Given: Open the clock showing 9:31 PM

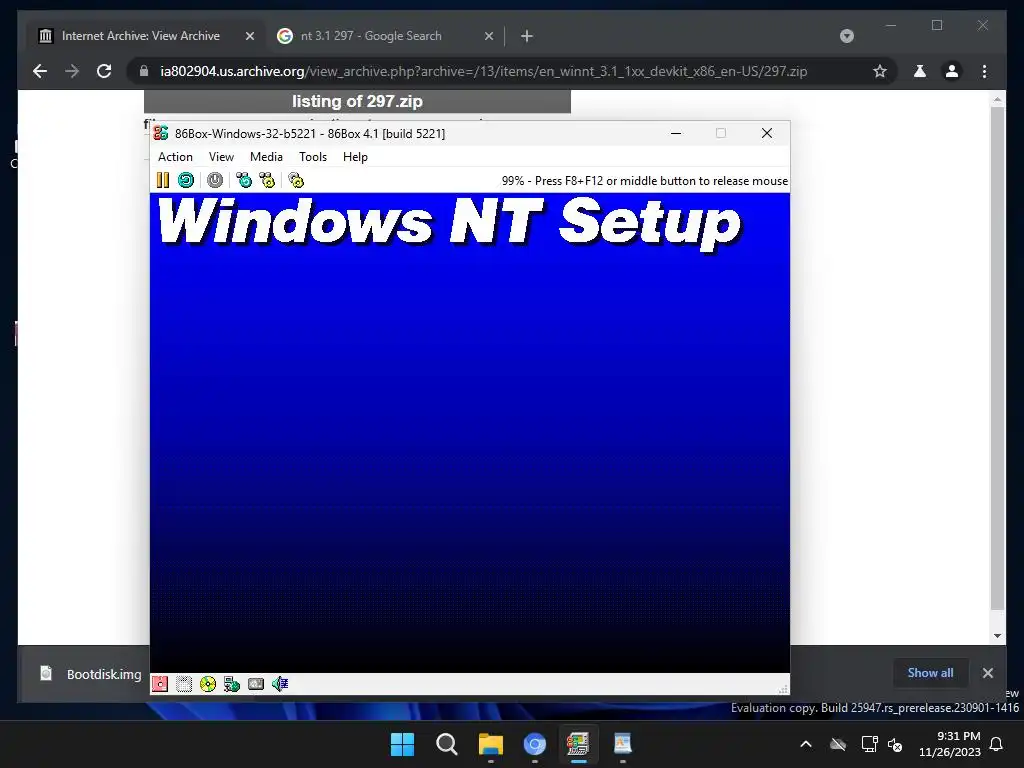Looking at the screenshot, I should pyautogui.click(x=950, y=744).
